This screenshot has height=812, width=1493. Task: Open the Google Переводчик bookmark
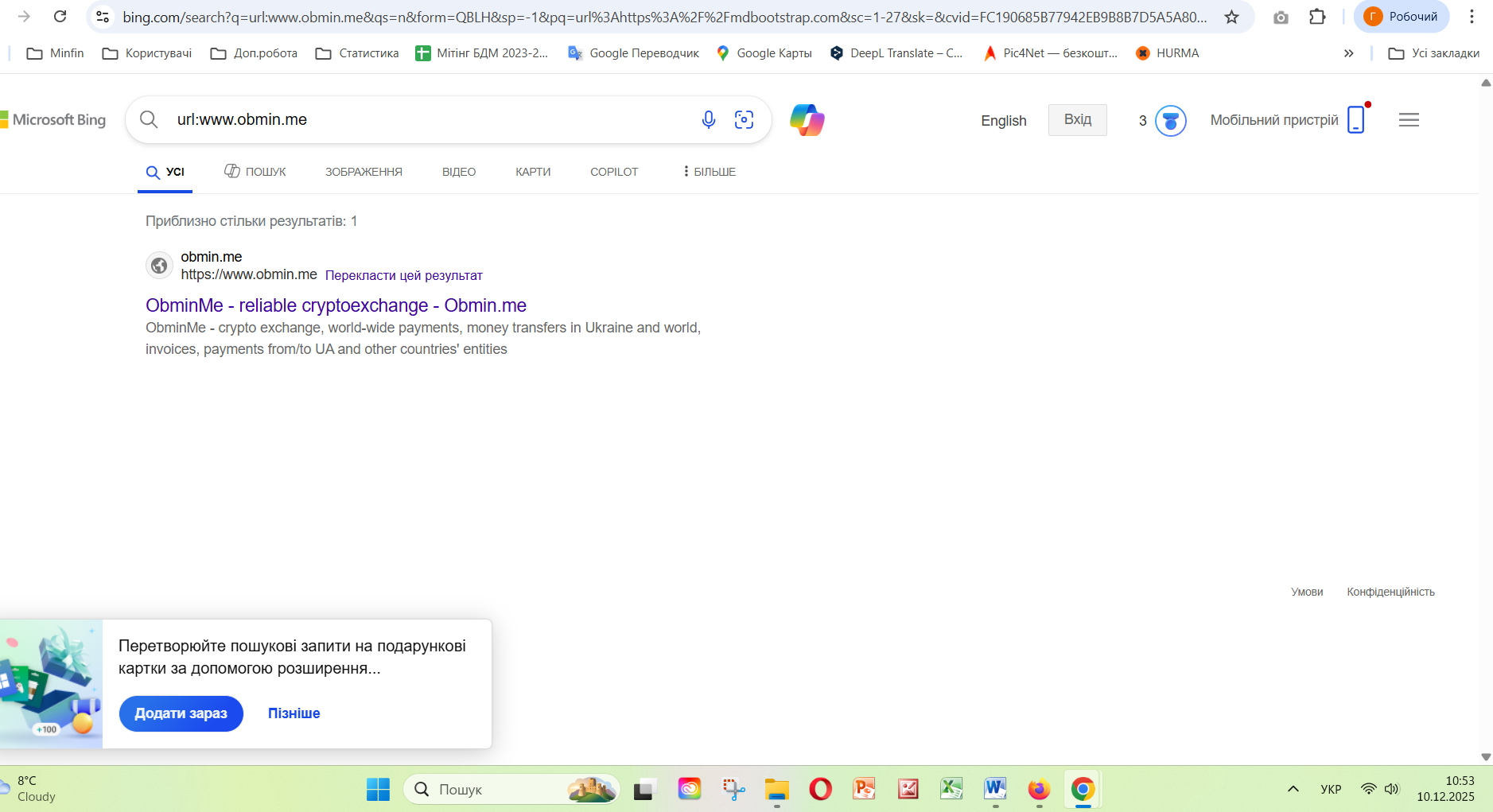click(x=633, y=53)
